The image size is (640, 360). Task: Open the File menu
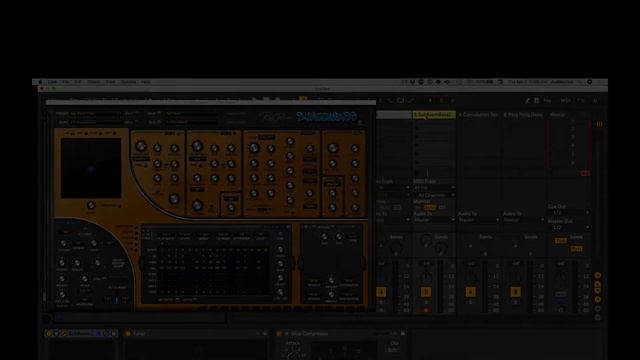pos(66,82)
